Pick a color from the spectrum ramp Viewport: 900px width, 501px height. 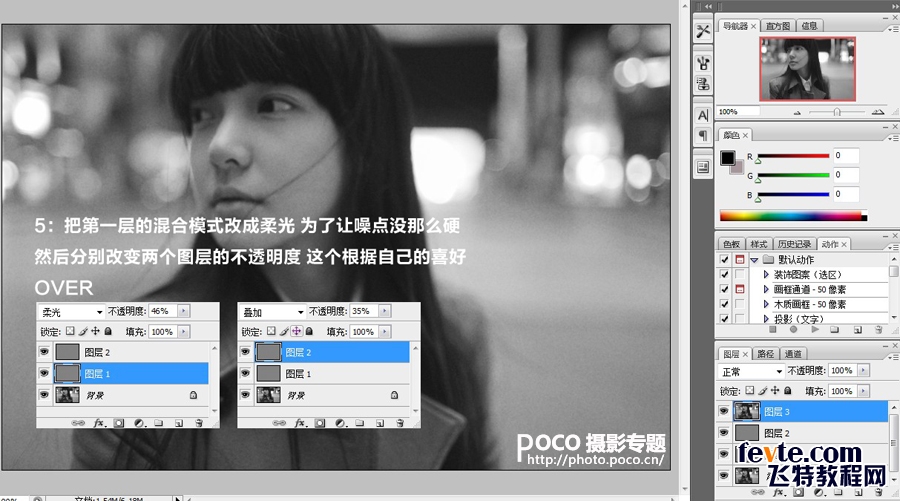click(x=793, y=216)
